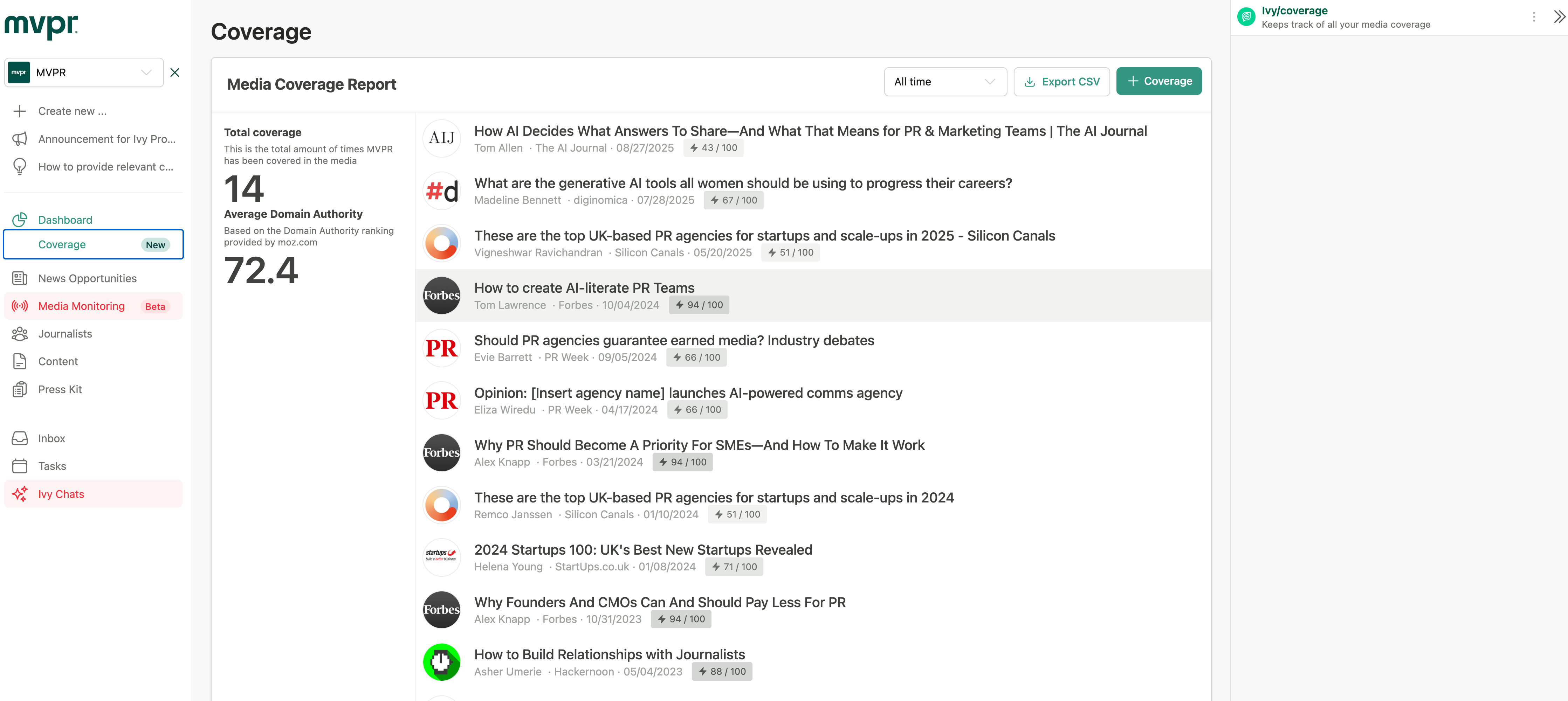The width and height of the screenshot is (1568, 701).
Task: Open the Inbox page
Action: 51,438
